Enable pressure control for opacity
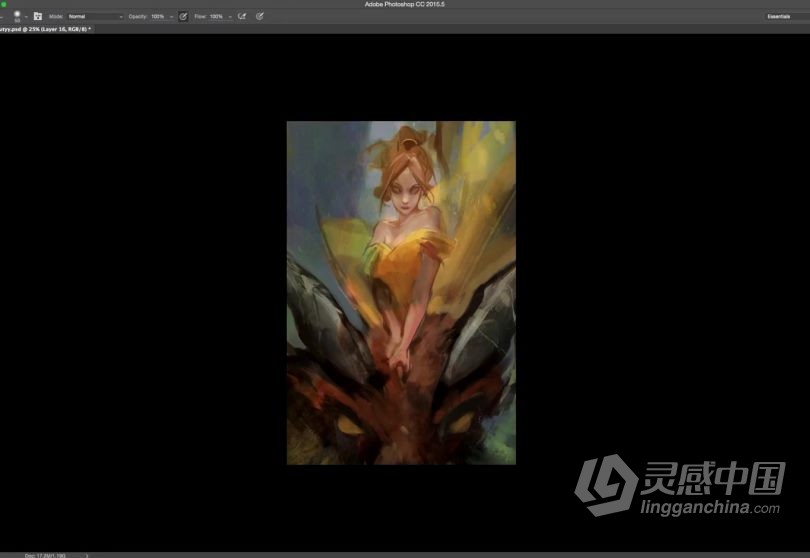Screen dimensions: 810x558 click(184, 17)
